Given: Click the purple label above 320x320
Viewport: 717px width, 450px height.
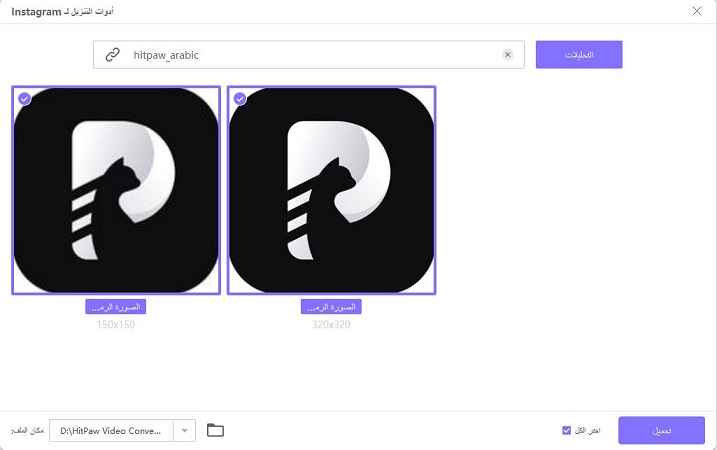Looking at the screenshot, I should 331,307.
